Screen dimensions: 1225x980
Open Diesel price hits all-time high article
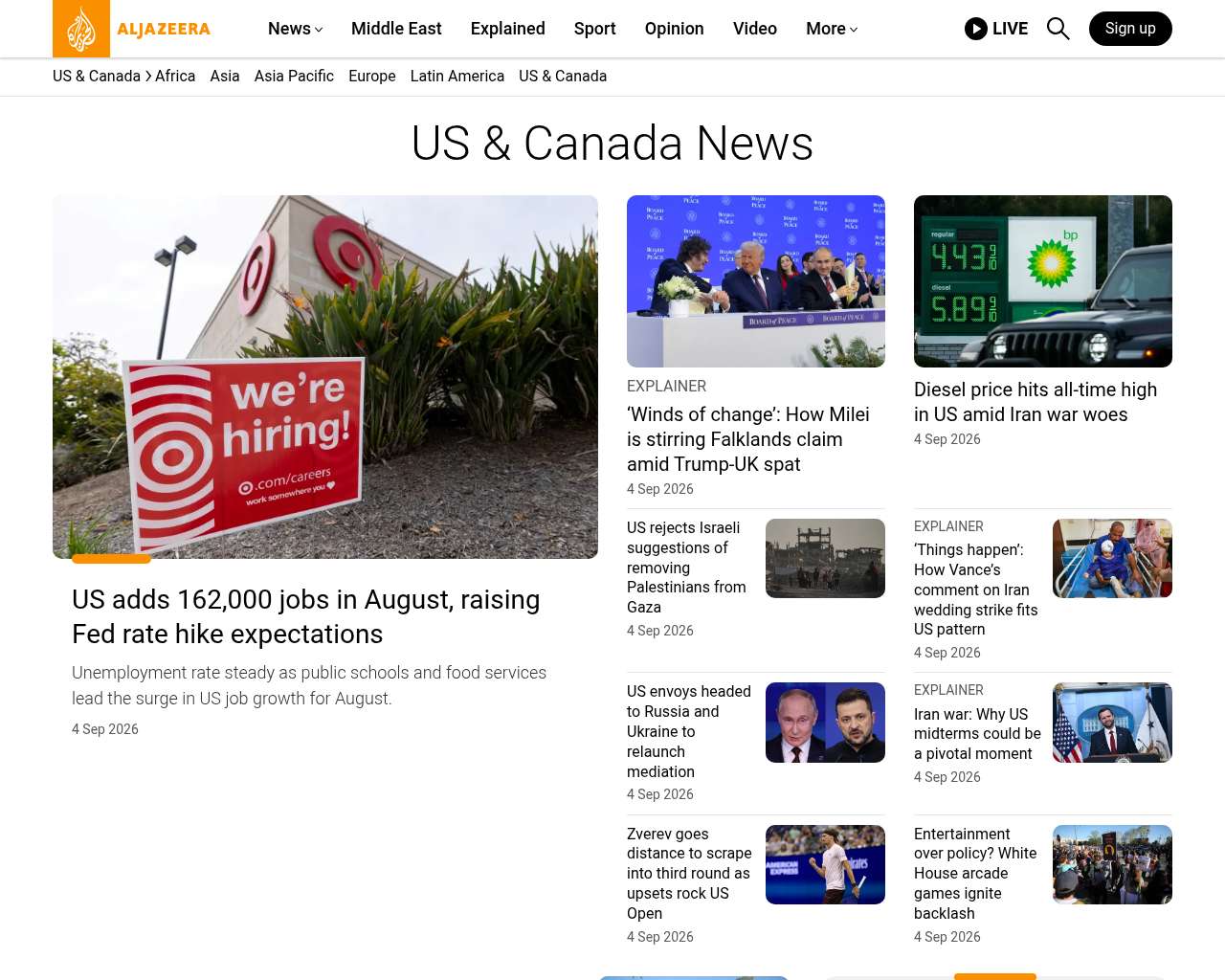[1036, 402]
